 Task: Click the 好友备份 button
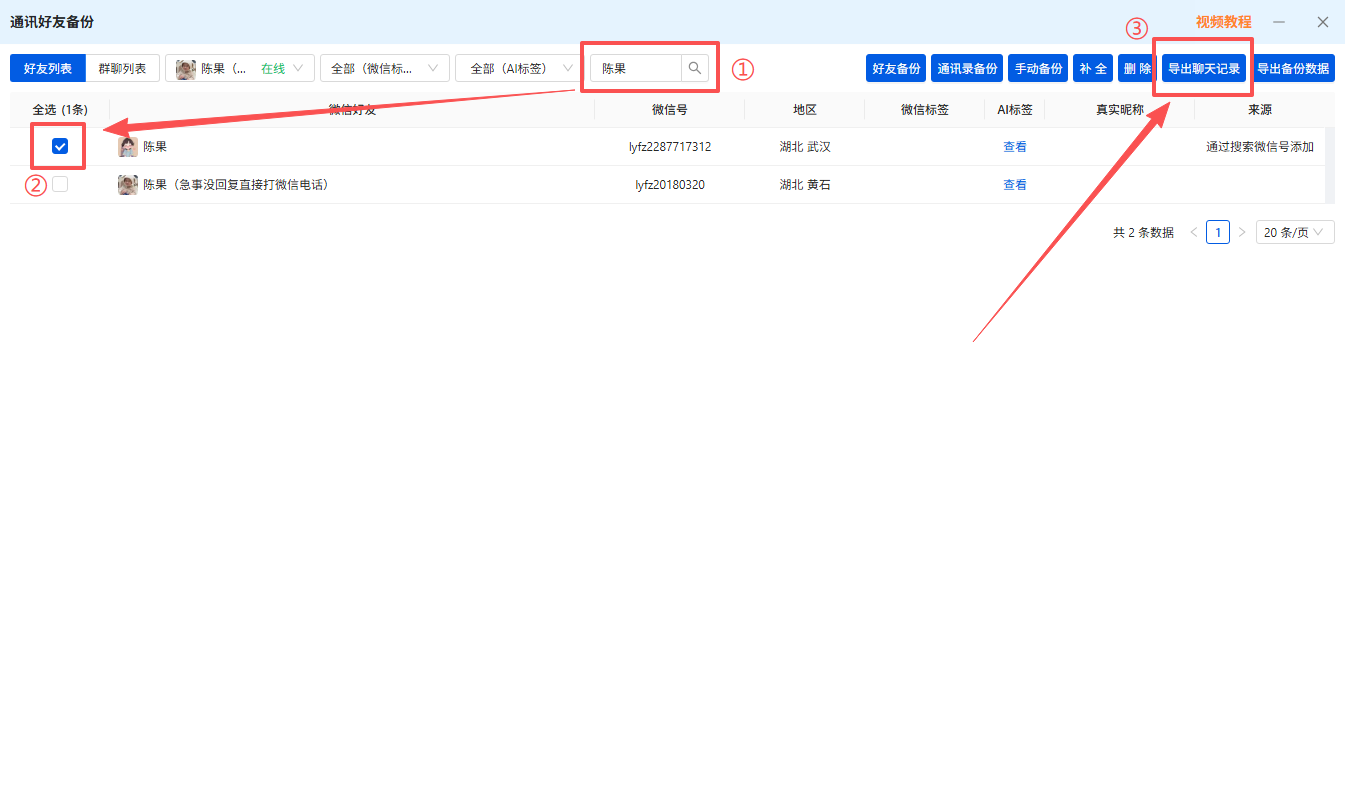(x=896, y=68)
